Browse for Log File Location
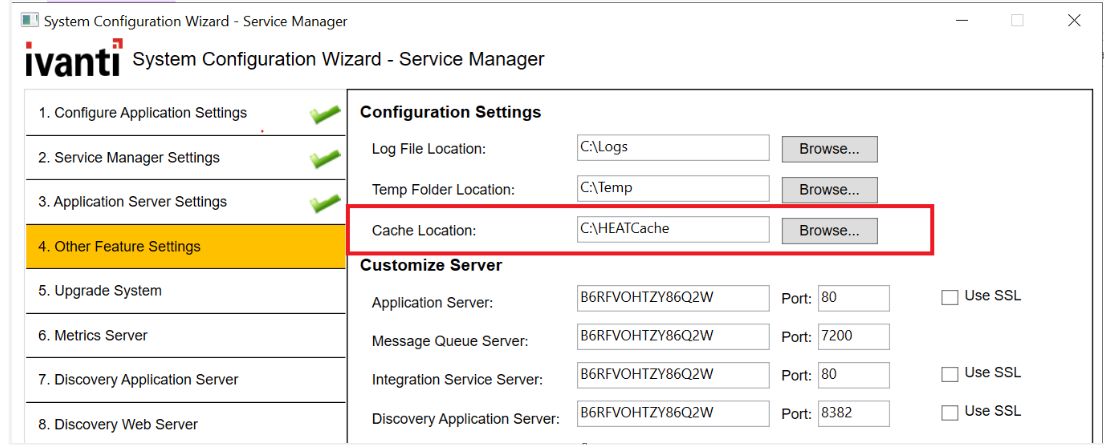The width and height of the screenshot is (1104, 448). pos(829,149)
